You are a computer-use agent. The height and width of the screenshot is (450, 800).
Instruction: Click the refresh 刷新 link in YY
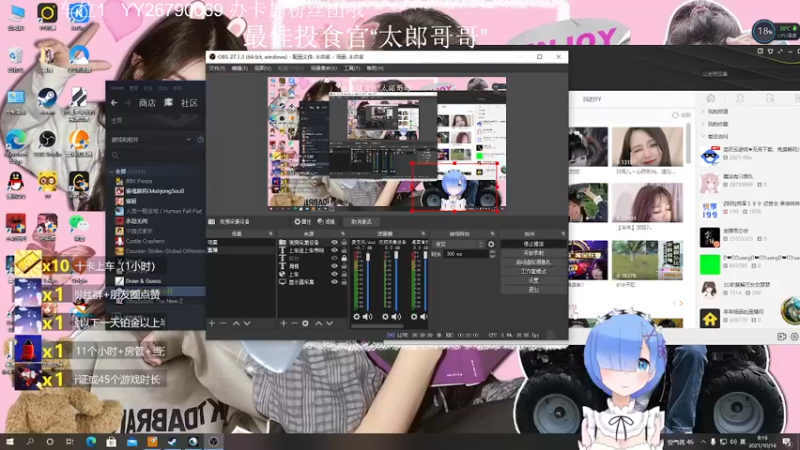(682, 115)
